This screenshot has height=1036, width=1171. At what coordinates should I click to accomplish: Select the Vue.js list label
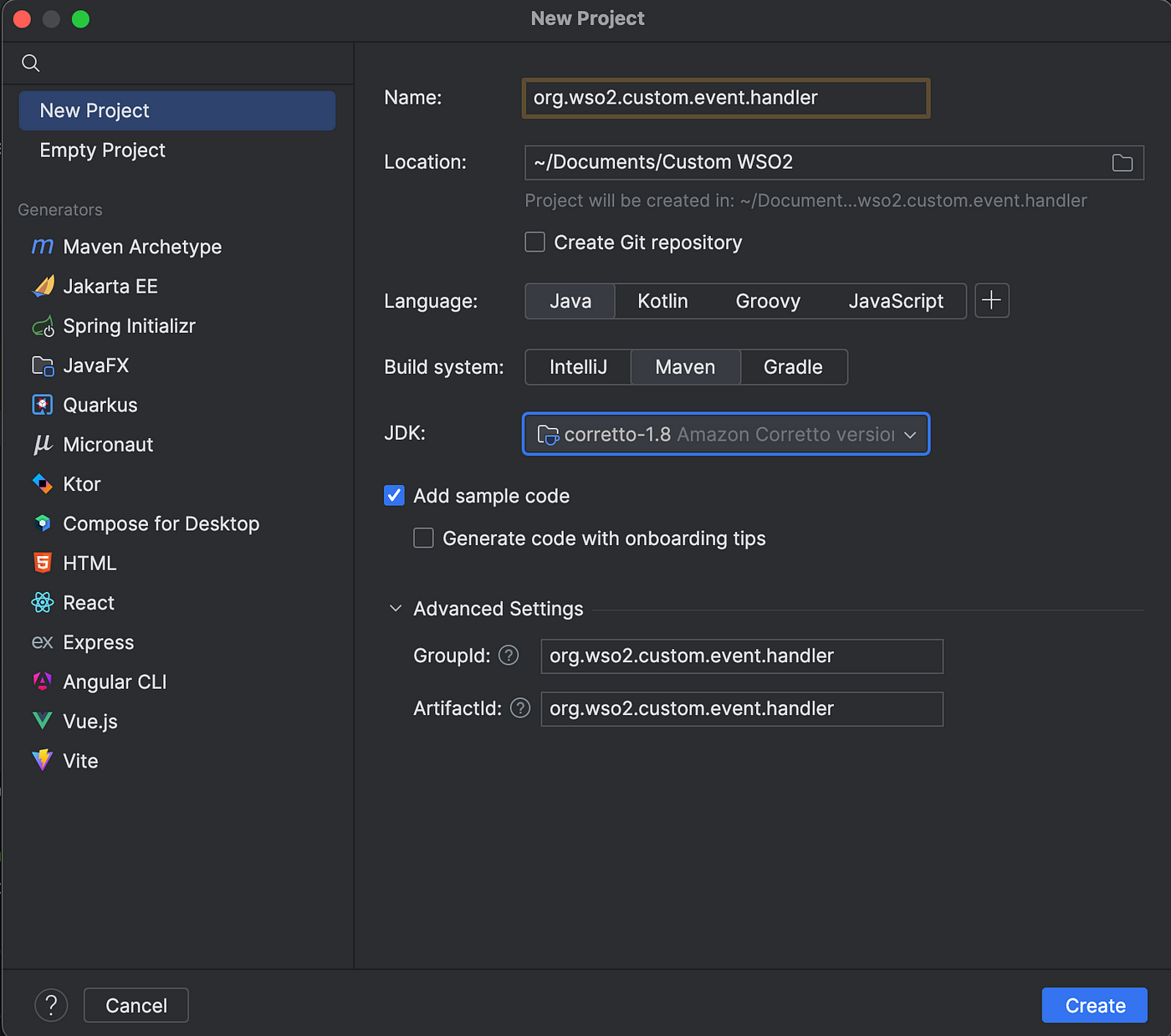(x=90, y=722)
